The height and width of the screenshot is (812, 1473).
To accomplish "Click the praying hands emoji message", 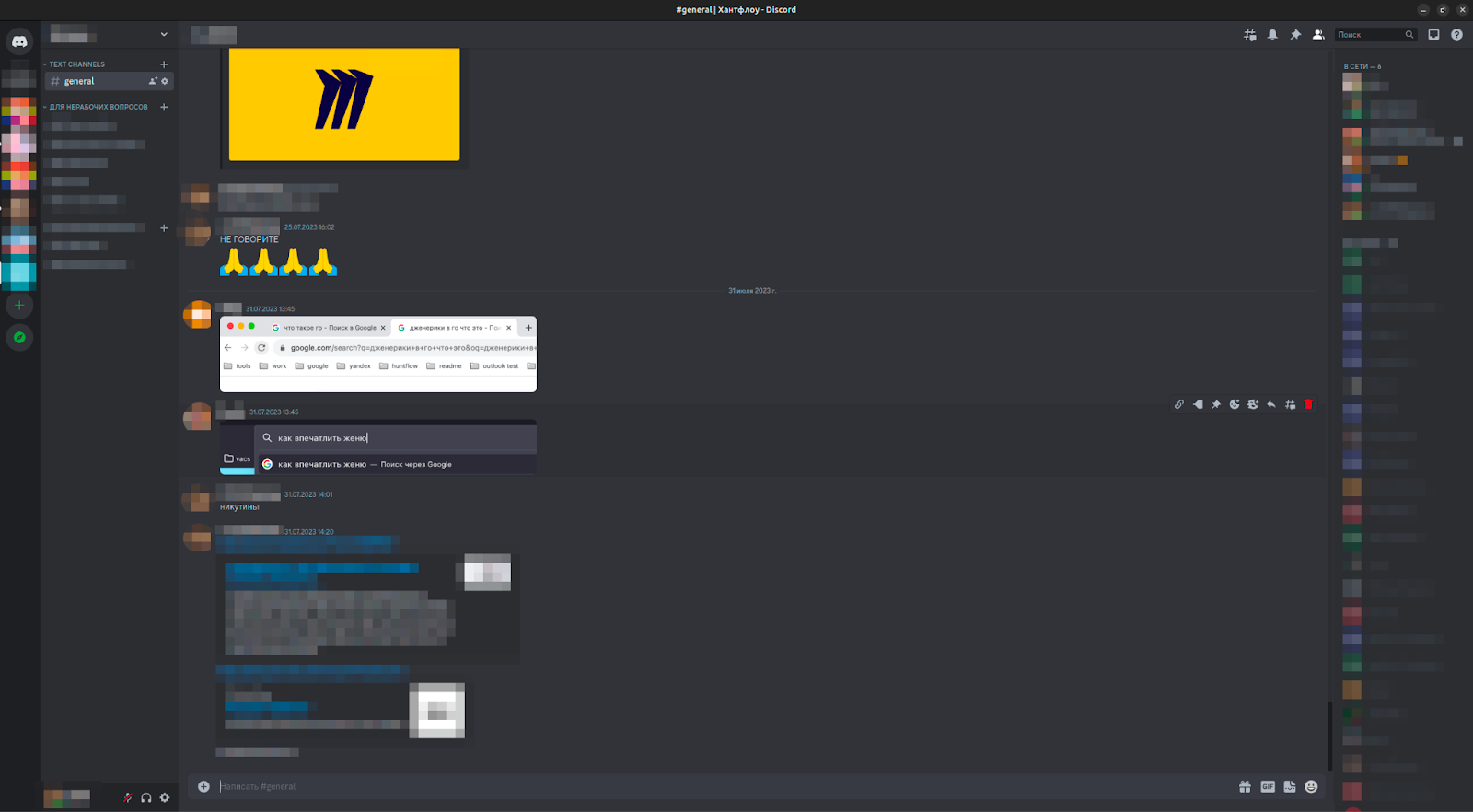I will coord(278,261).
